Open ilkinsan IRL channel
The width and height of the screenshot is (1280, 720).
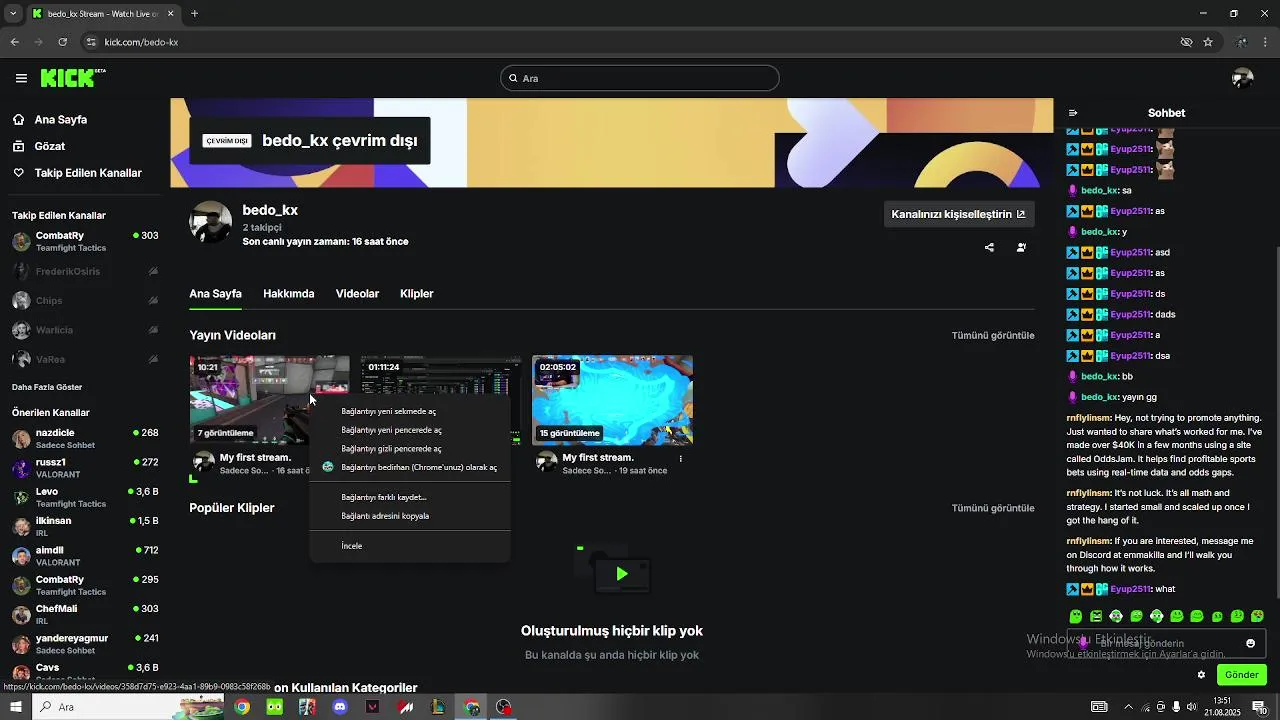[x=85, y=526]
